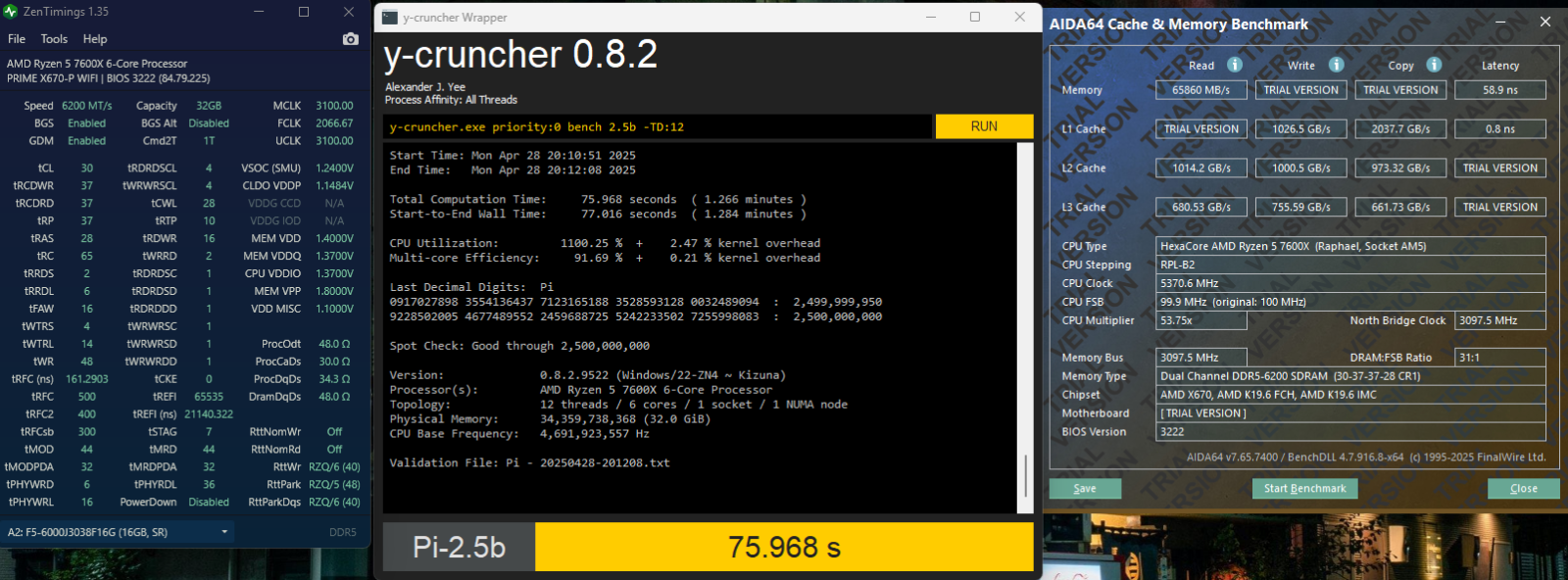Click the L3 Cache Read 680.53 GB/s value

click(1200, 208)
